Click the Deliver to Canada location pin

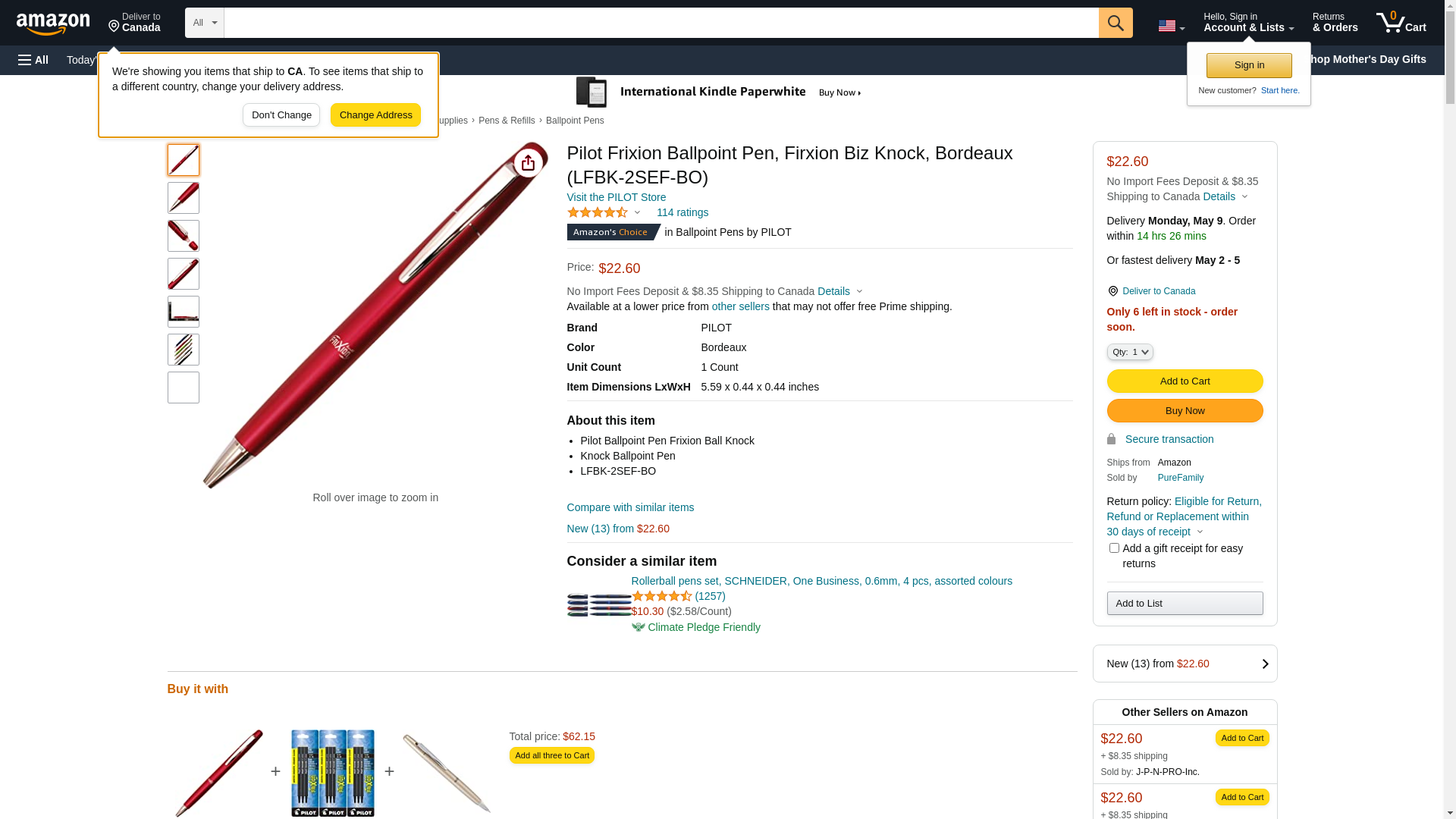pos(1112,291)
